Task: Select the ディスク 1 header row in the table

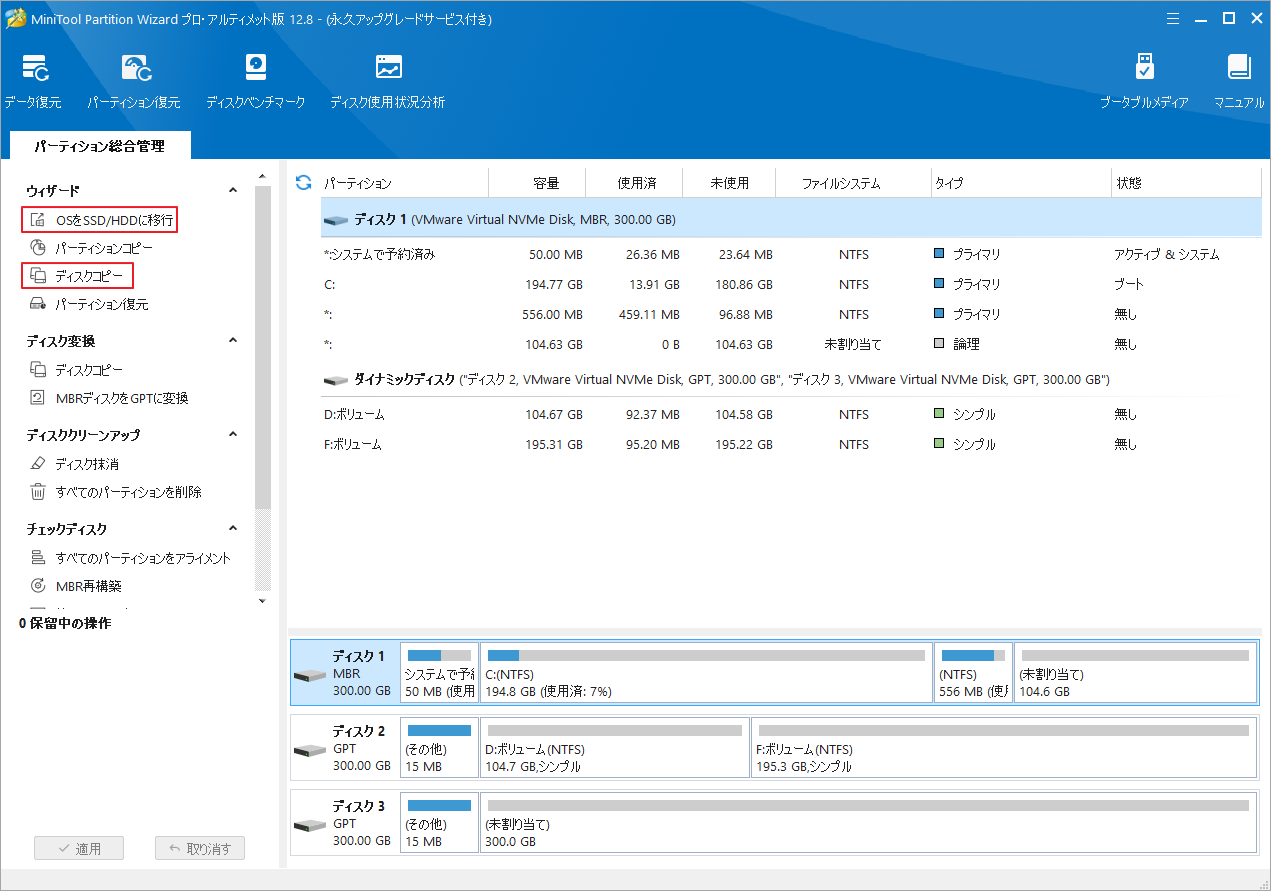Action: point(791,219)
